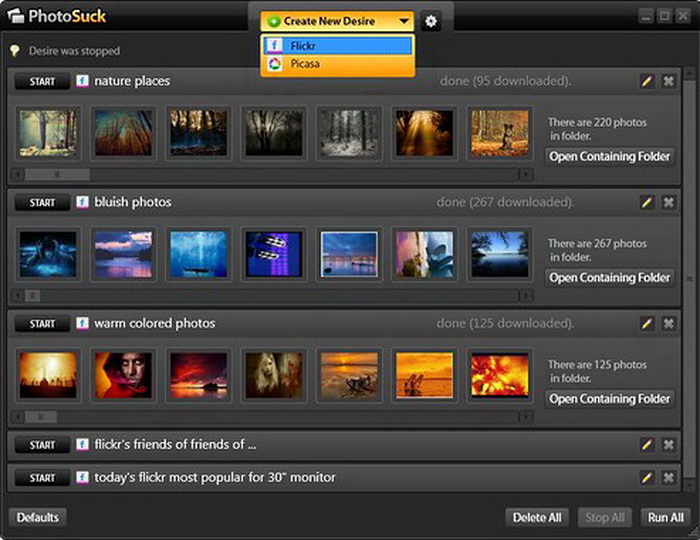Click the Delete All button
This screenshot has height=540, width=700.
click(537, 517)
